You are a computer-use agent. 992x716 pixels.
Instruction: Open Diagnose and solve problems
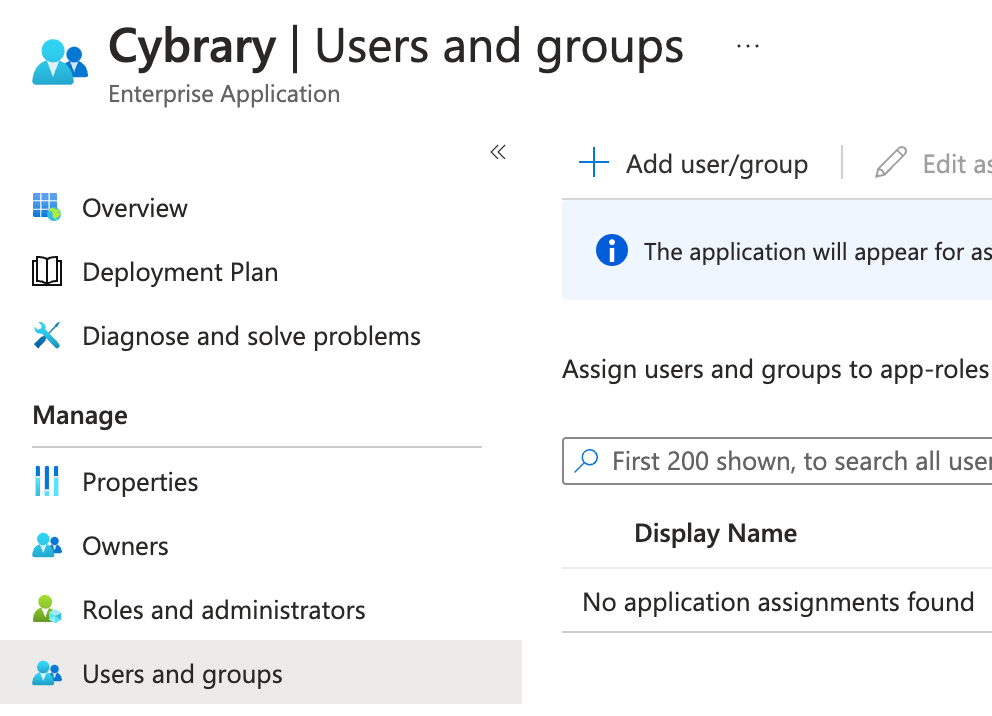(x=251, y=336)
